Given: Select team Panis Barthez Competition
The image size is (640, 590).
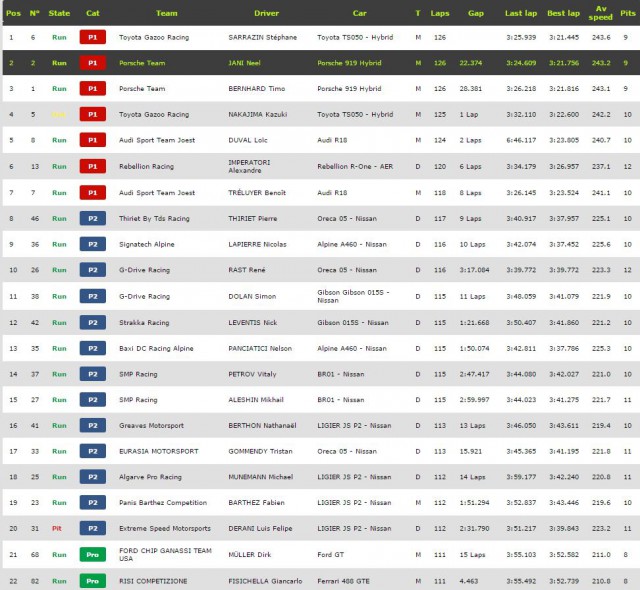Looking at the screenshot, I should tap(163, 502).
